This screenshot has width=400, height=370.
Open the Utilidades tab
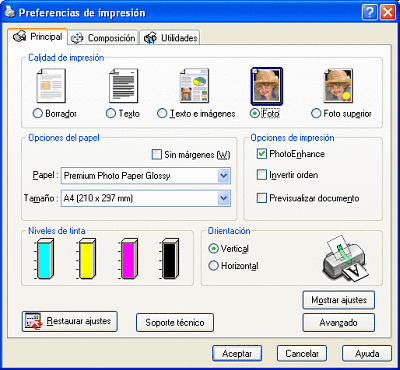pos(170,38)
